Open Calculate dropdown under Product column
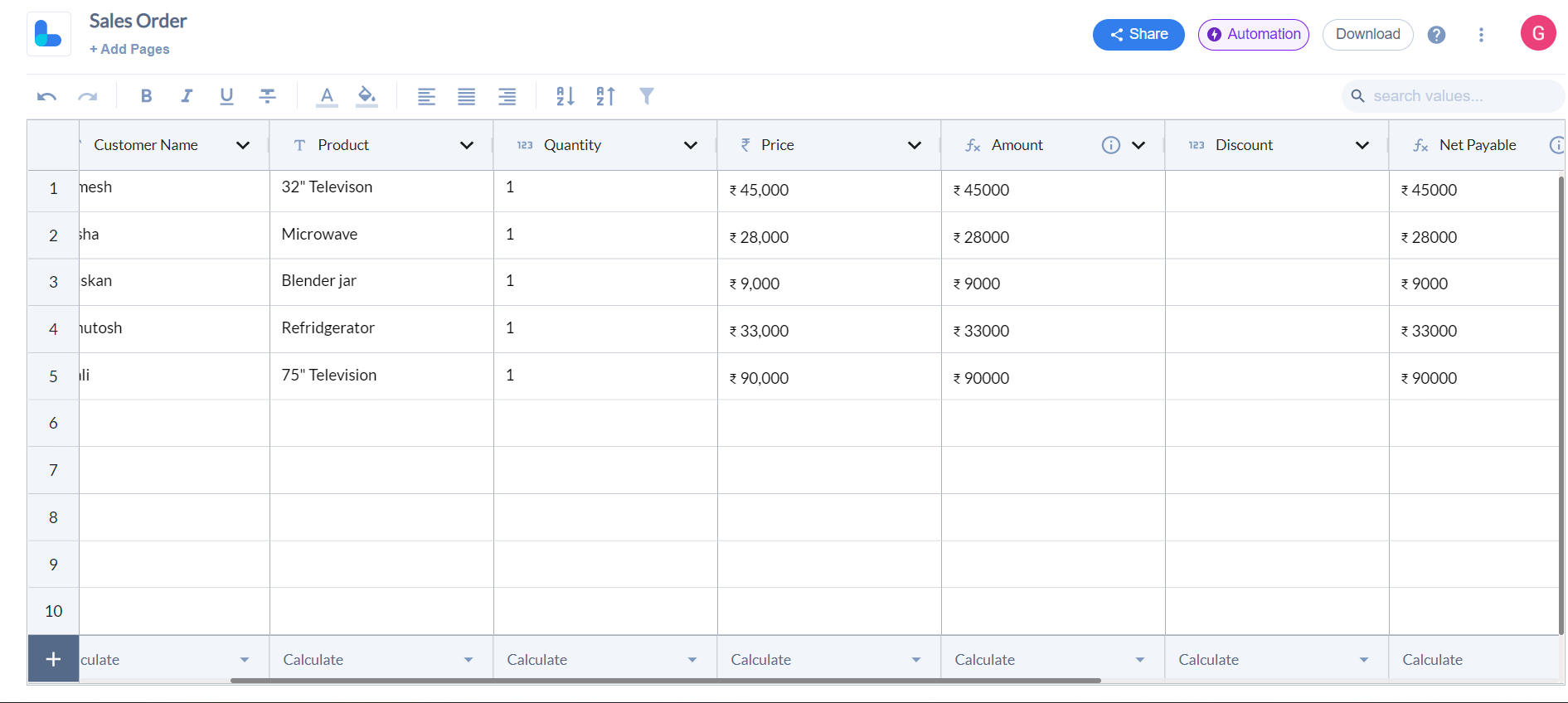This screenshot has width=1568, height=703. pos(381,660)
